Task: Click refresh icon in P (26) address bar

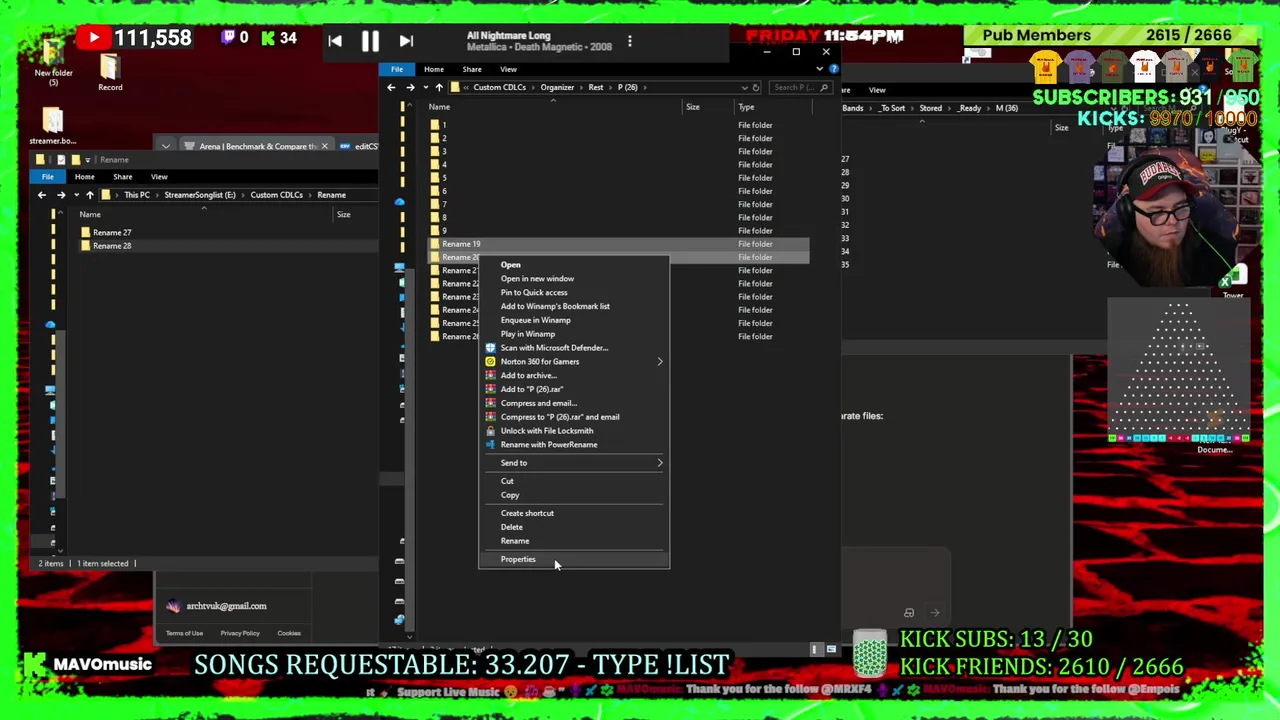Action: (756, 87)
